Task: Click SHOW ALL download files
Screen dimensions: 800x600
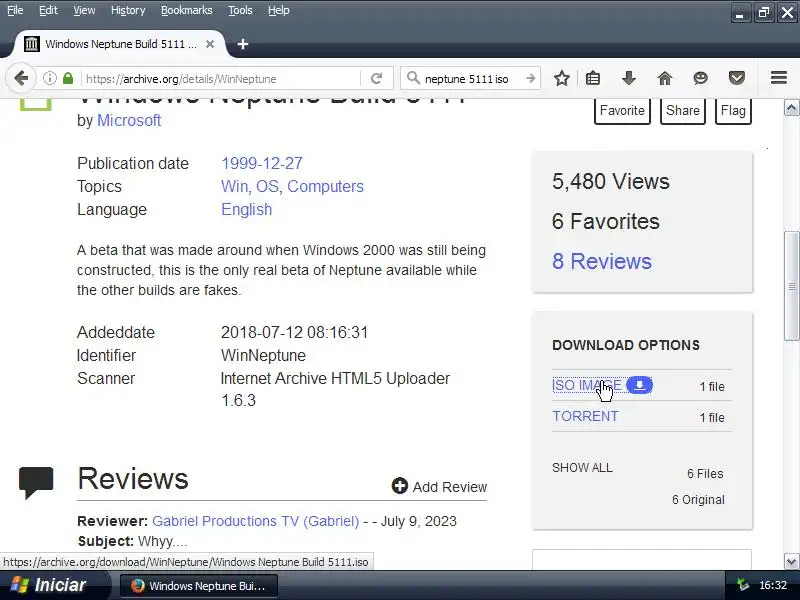Action: click(x=582, y=468)
